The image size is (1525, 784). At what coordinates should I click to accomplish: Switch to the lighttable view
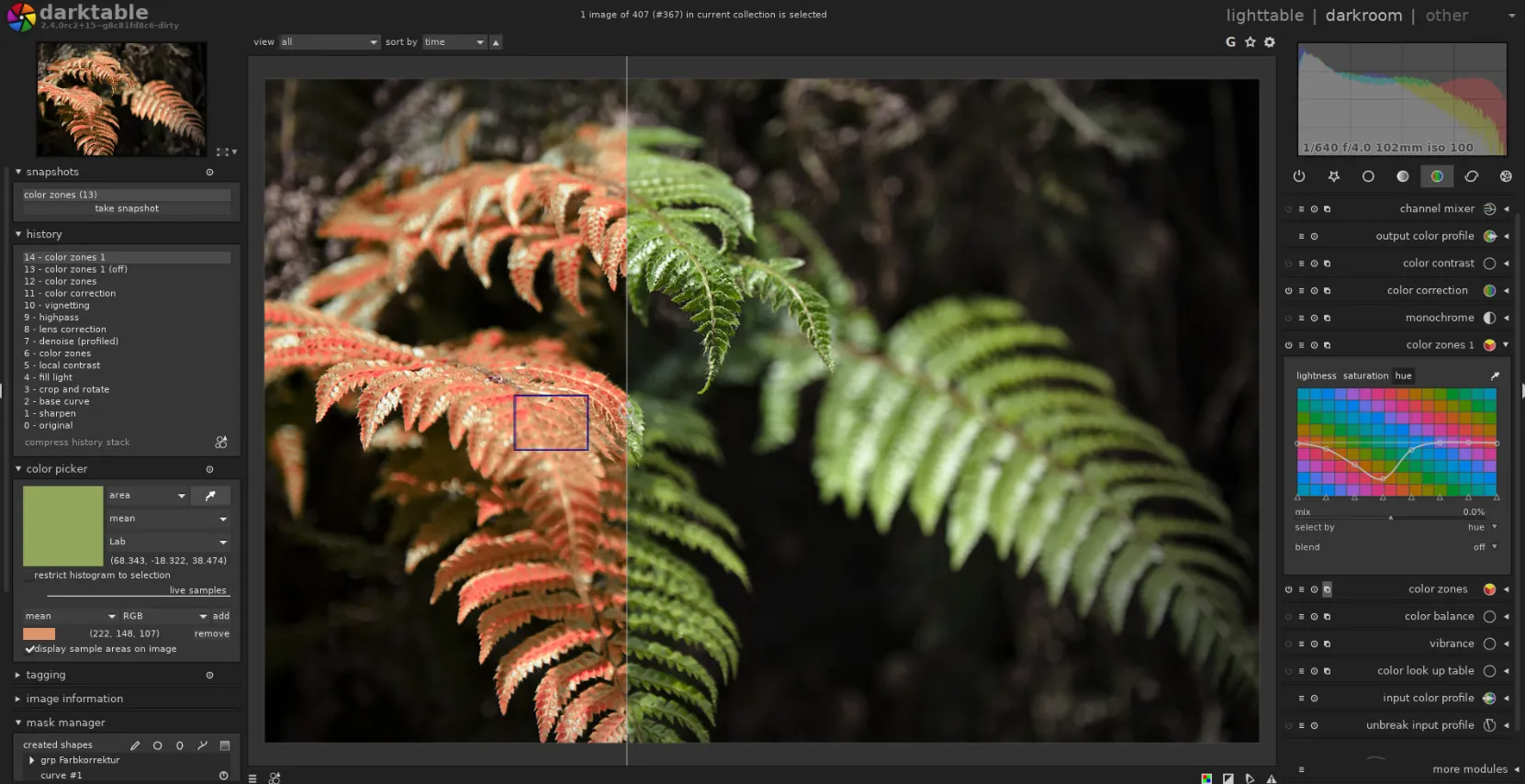coord(1263,16)
